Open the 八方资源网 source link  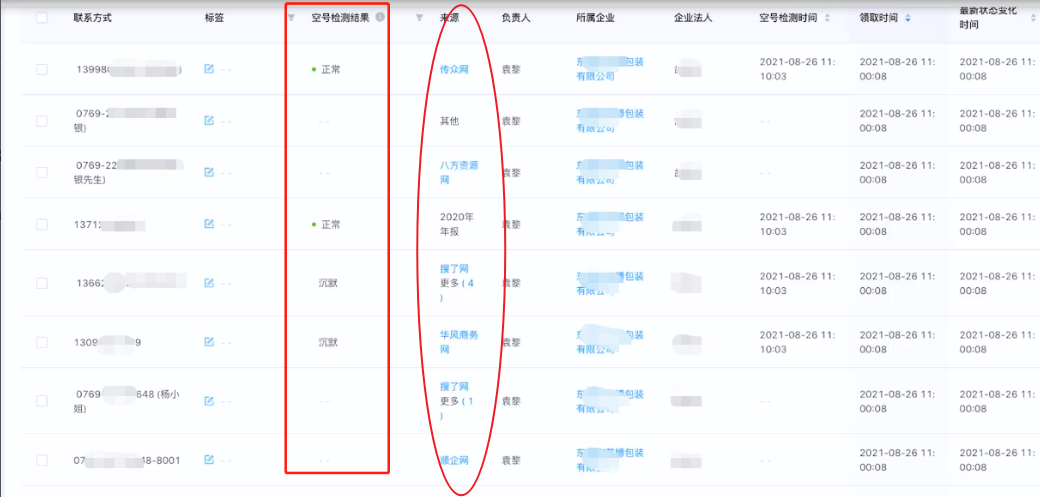click(459, 173)
